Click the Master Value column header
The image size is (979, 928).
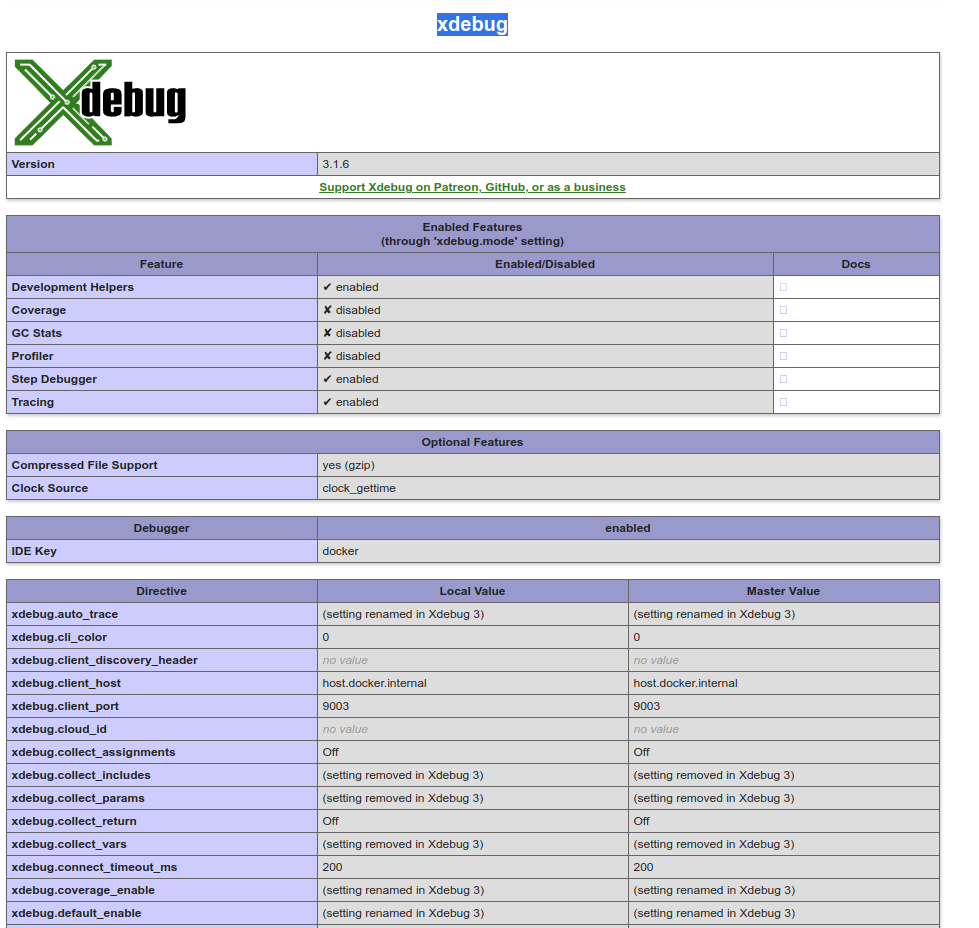[x=784, y=591]
